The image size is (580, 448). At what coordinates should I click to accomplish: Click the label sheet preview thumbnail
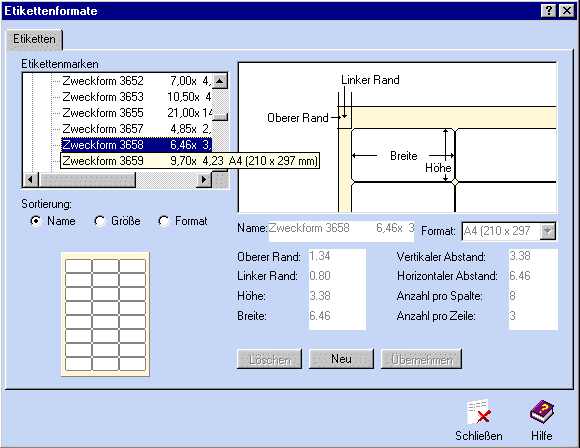click(105, 314)
